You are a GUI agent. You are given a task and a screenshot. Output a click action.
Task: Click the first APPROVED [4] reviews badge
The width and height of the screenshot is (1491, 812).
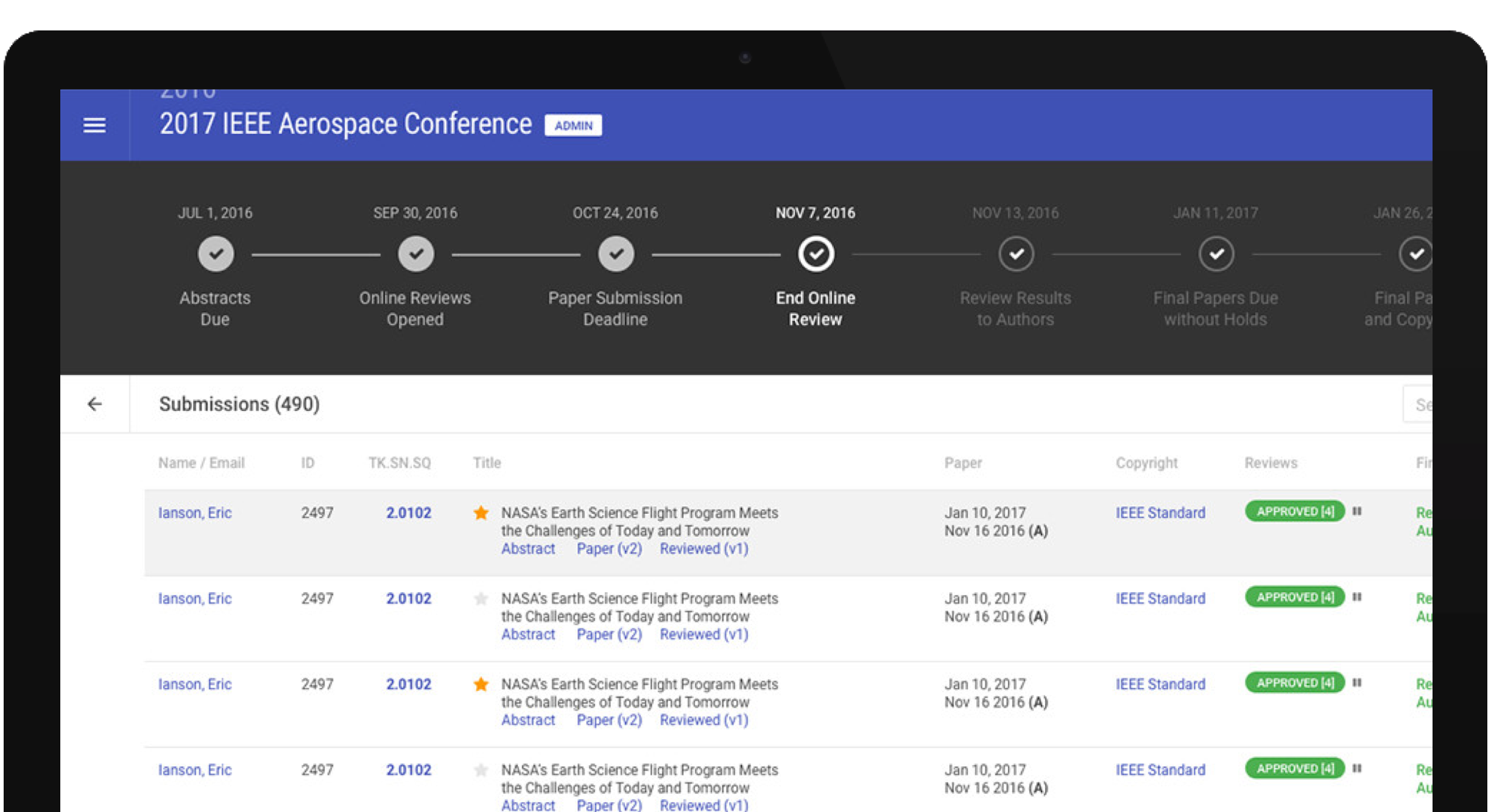(x=1295, y=511)
